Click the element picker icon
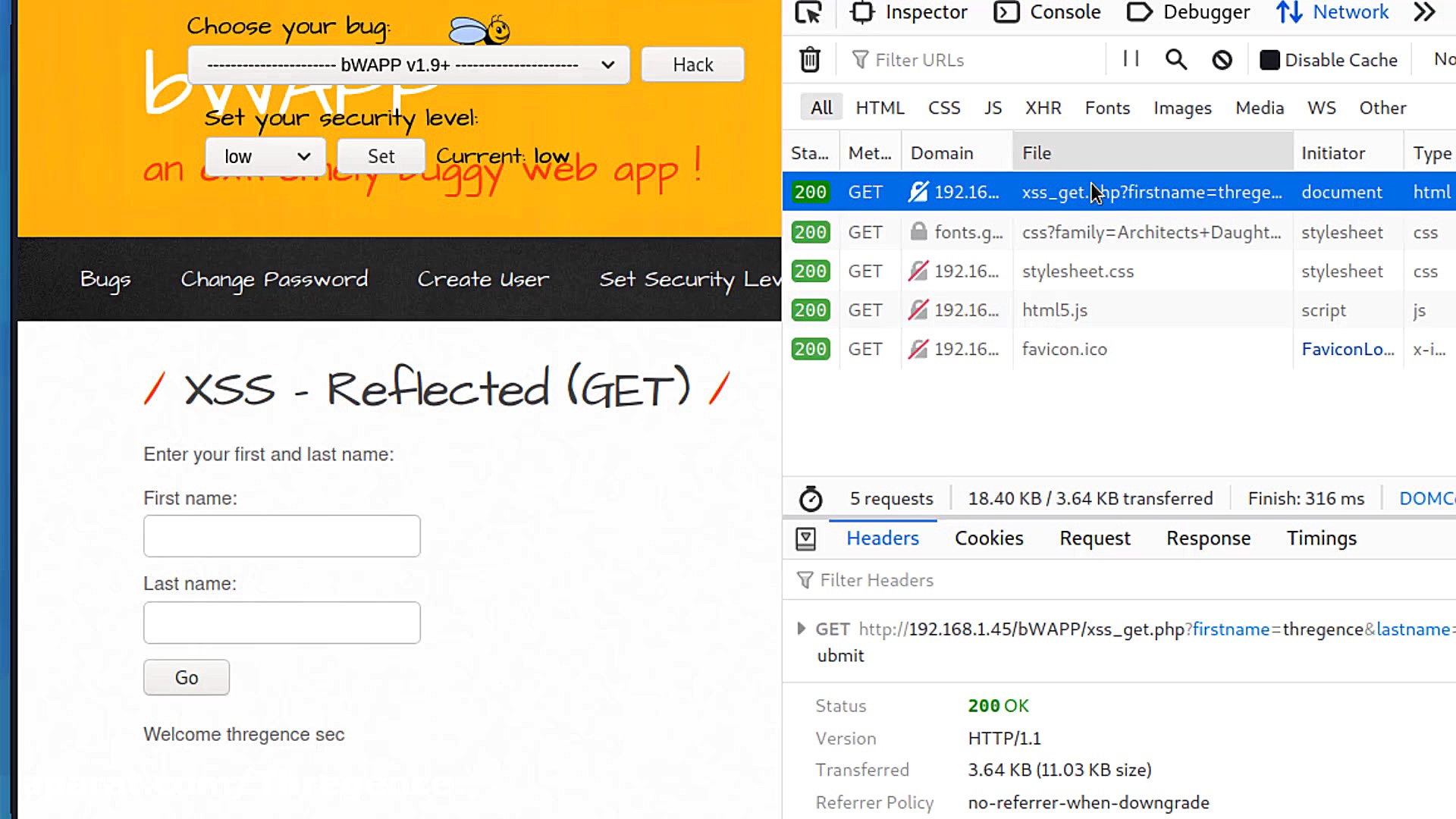This screenshot has height=819, width=1456. (808, 13)
